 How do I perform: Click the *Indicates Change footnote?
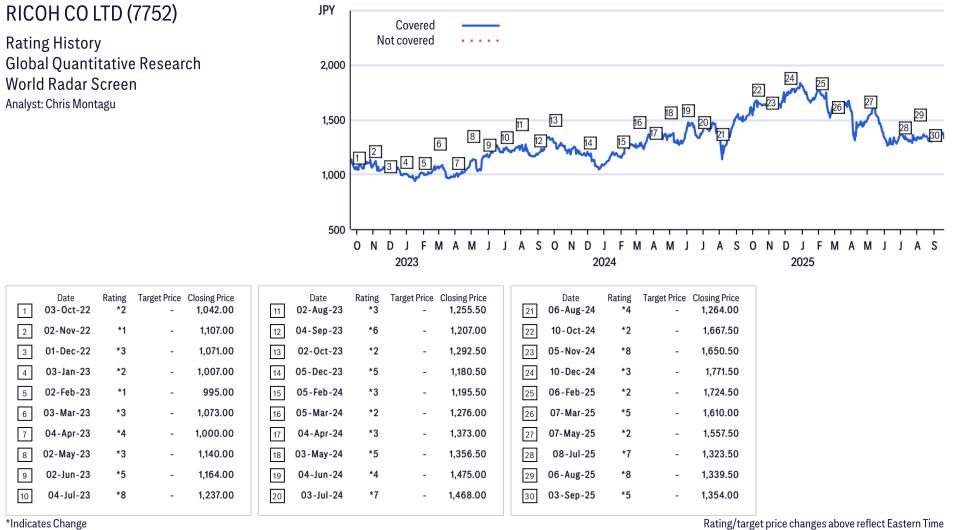pos(46,523)
